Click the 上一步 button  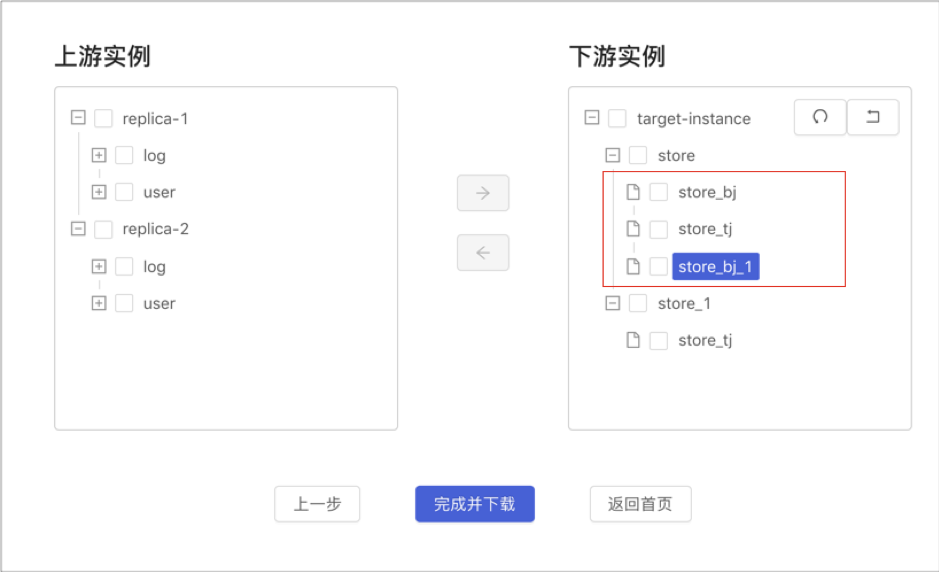click(317, 504)
